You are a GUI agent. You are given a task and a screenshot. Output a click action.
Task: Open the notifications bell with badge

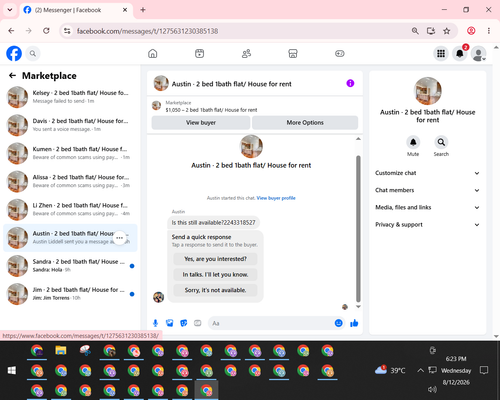[460, 53]
